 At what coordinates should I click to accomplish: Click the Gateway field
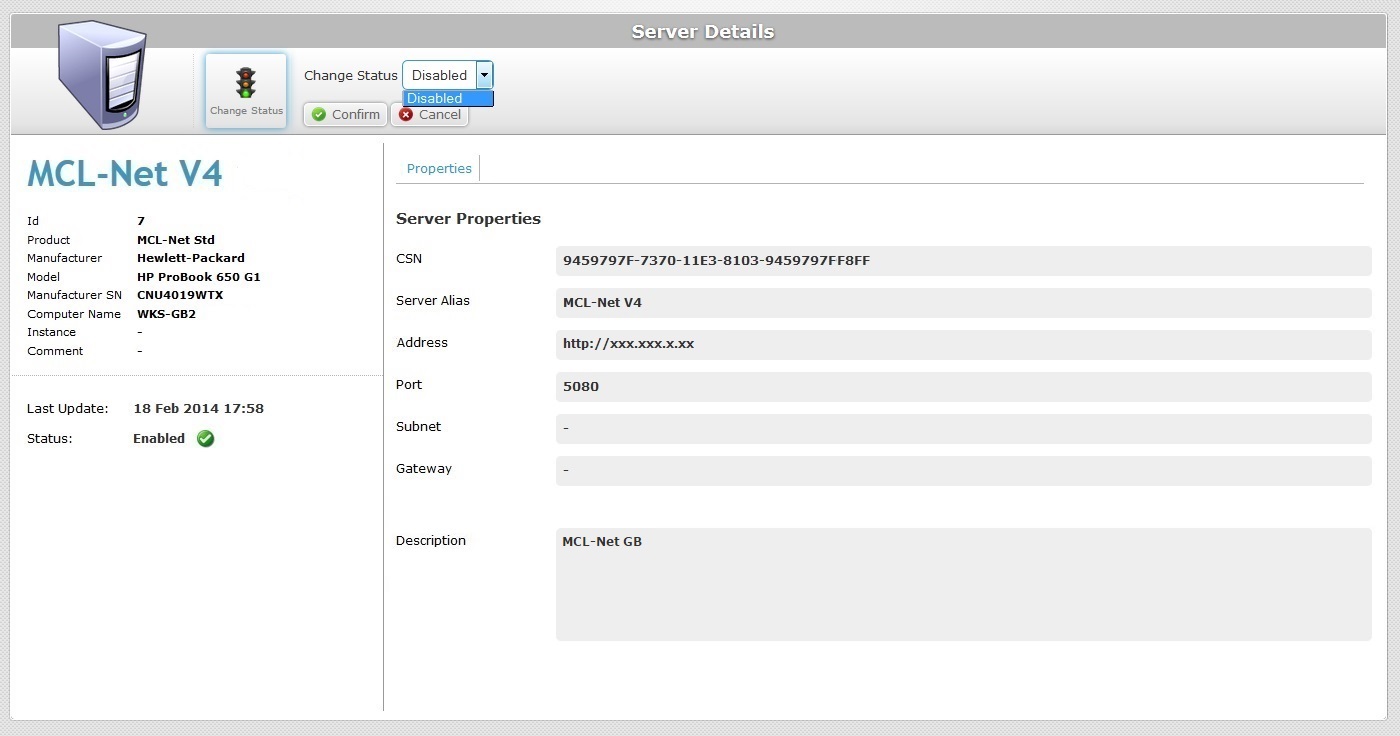click(963, 471)
